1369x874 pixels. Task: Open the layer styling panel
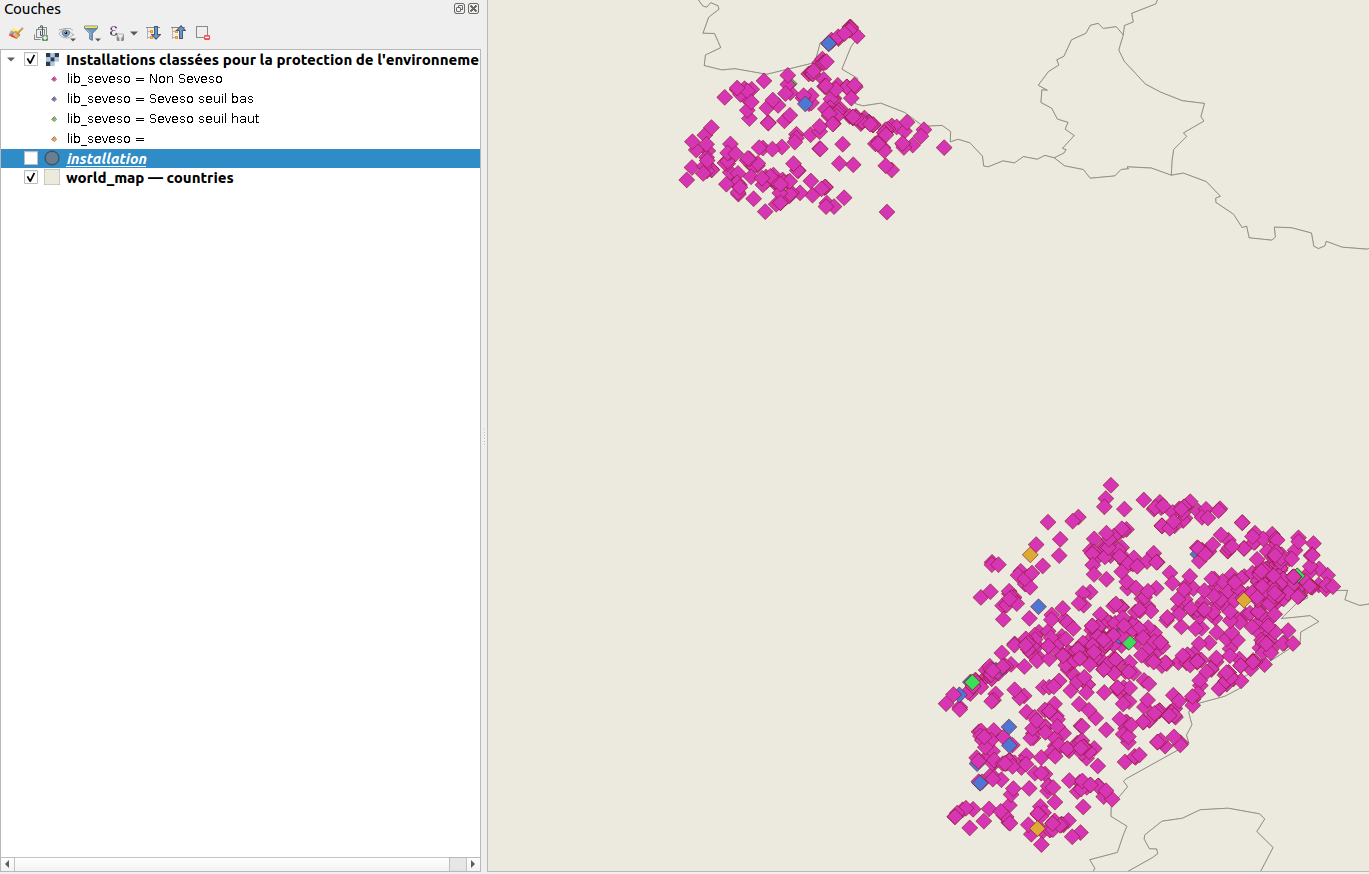(15, 32)
